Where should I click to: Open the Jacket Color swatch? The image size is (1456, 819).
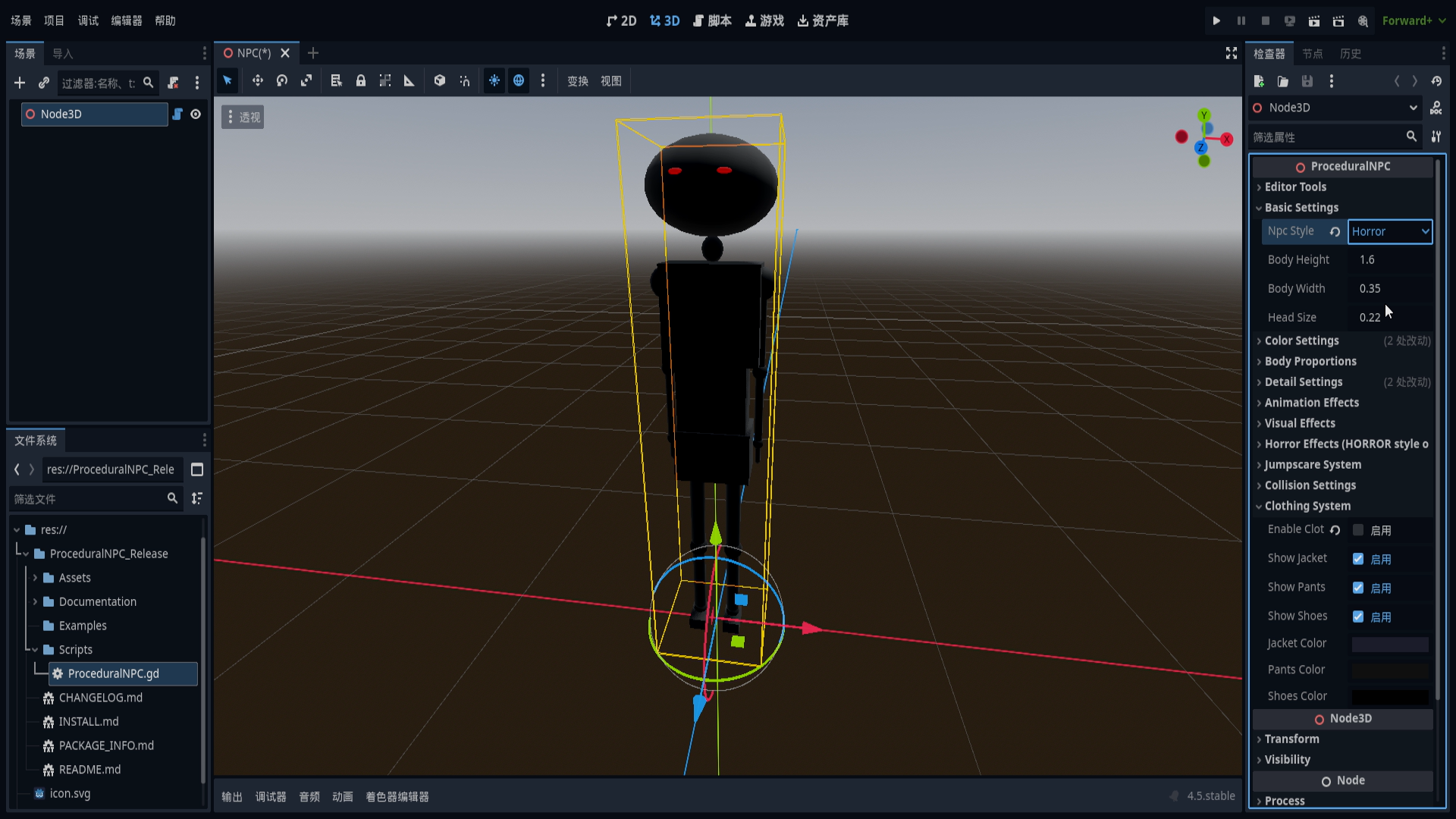click(x=1390, y=644)
